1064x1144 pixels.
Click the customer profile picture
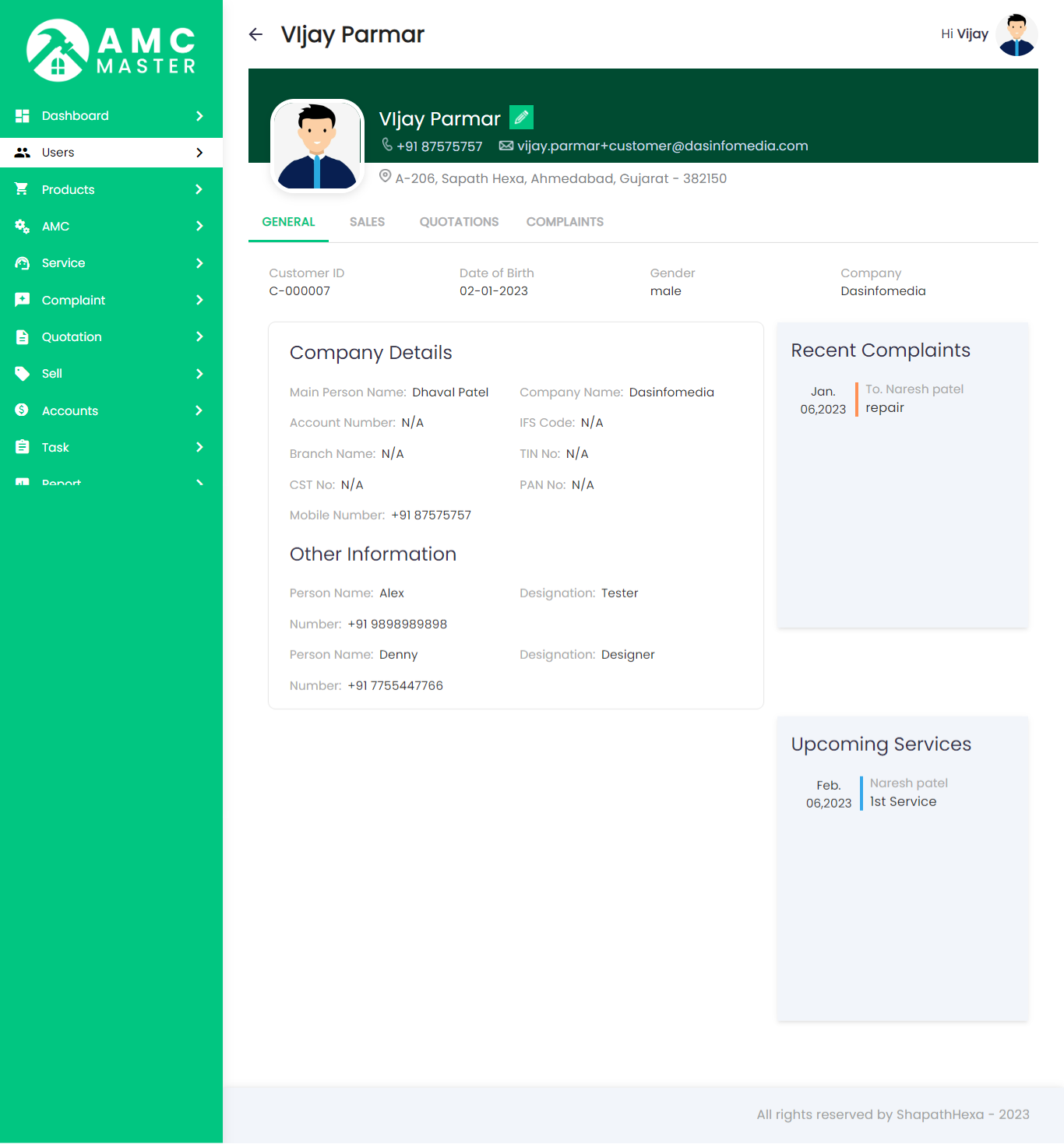pos(317,146)
